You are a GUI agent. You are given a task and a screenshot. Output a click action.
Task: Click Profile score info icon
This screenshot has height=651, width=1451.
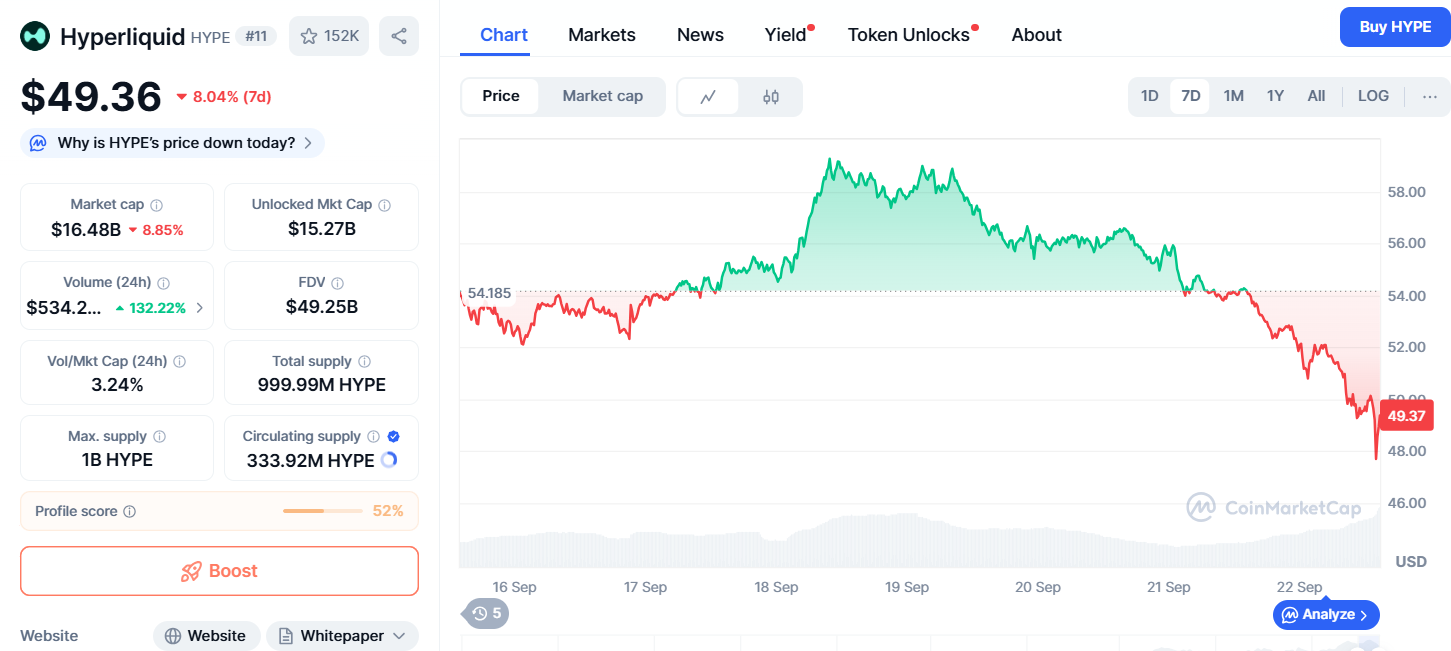[x=130, y=511]
